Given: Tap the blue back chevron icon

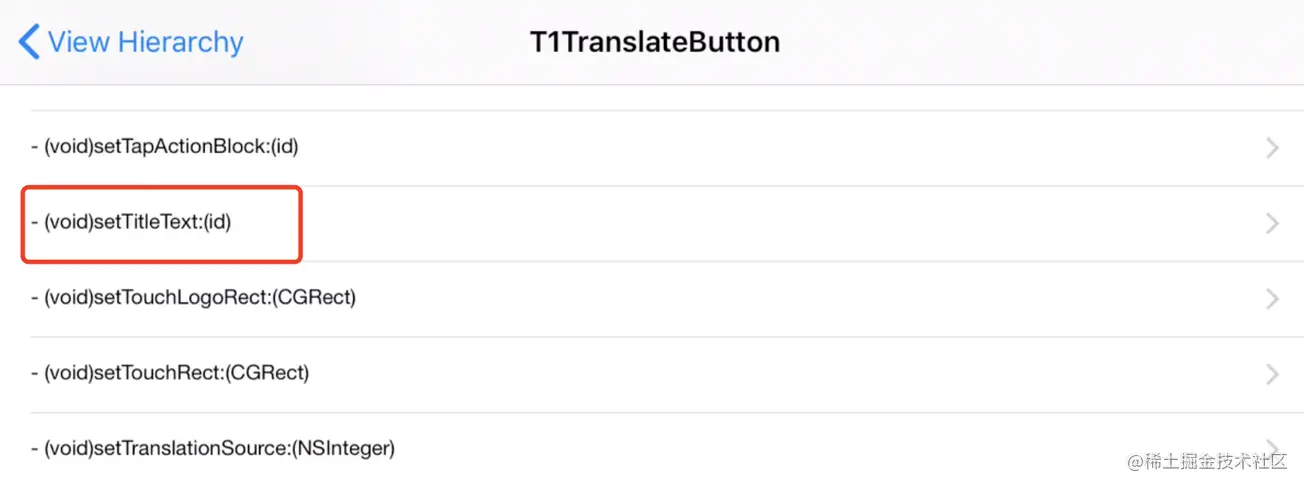Looking at the screenshot, I should [29, 43].
